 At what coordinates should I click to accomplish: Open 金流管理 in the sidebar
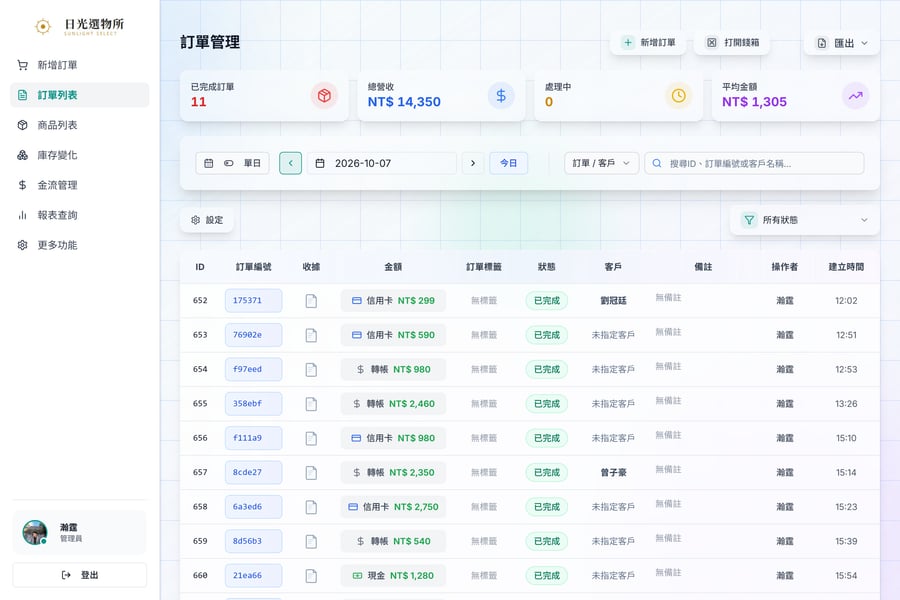pyautogui.click(x=80, y=185)
